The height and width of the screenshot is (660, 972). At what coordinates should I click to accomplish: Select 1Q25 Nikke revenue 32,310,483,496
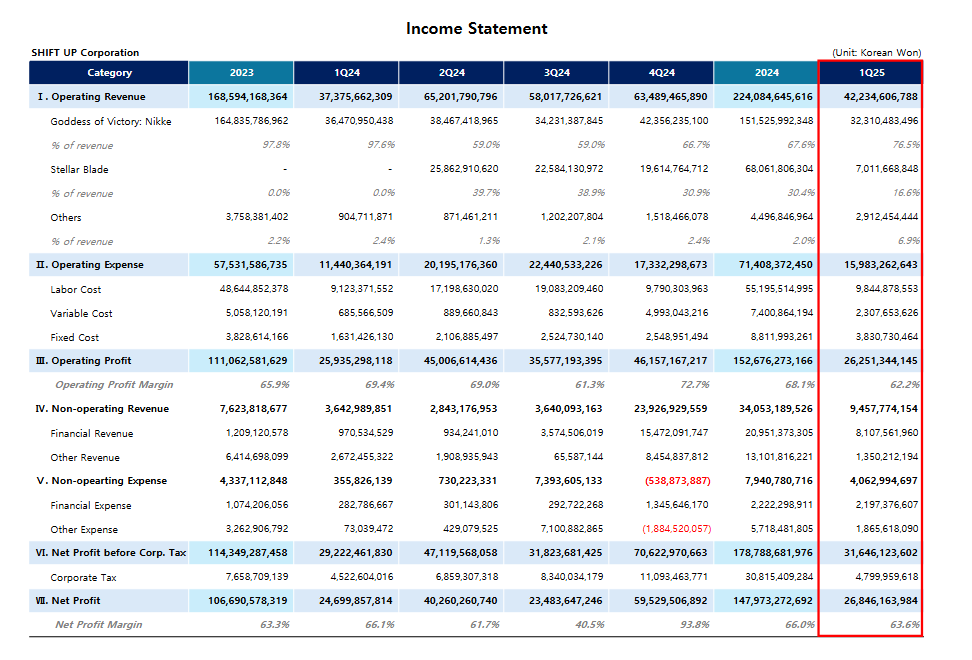pyautogui.click(x=884, y=121)
